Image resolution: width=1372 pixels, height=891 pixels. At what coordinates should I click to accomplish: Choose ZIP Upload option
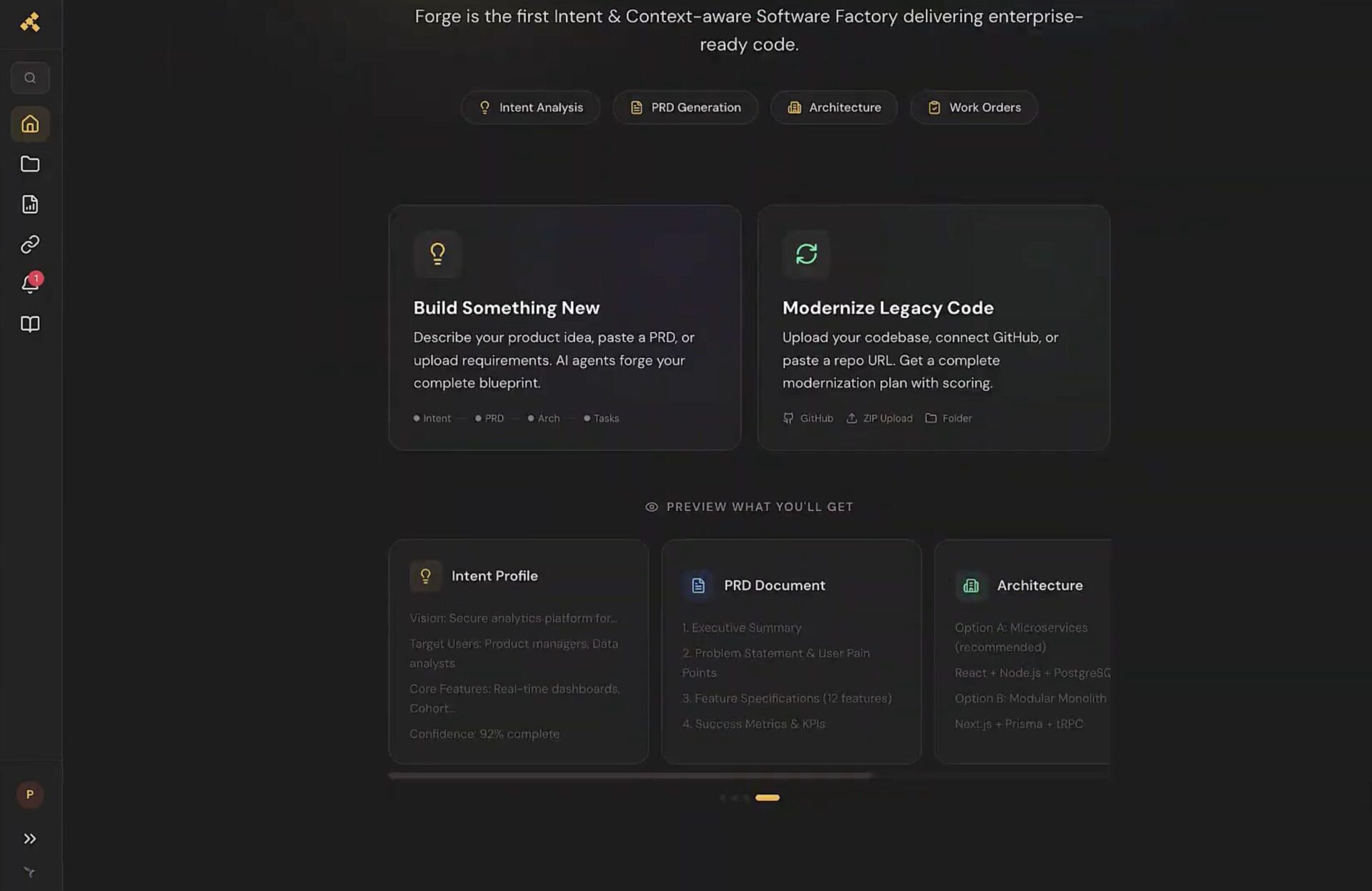[x=879, y=418]
